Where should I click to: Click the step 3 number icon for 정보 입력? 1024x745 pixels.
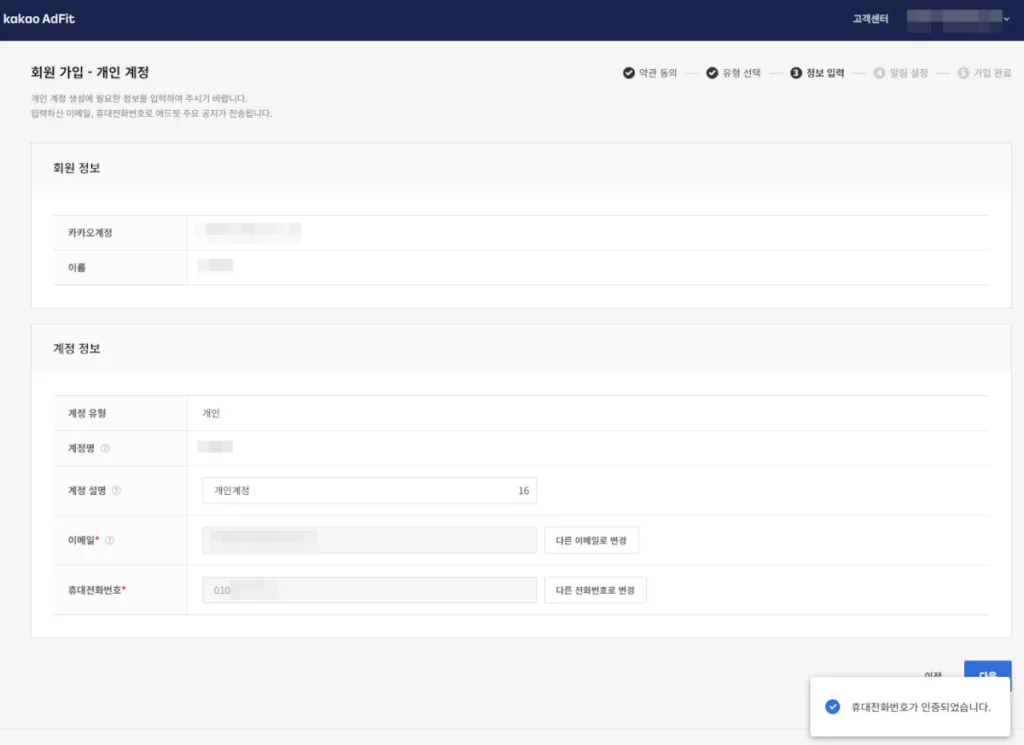[x=796, y=73]
